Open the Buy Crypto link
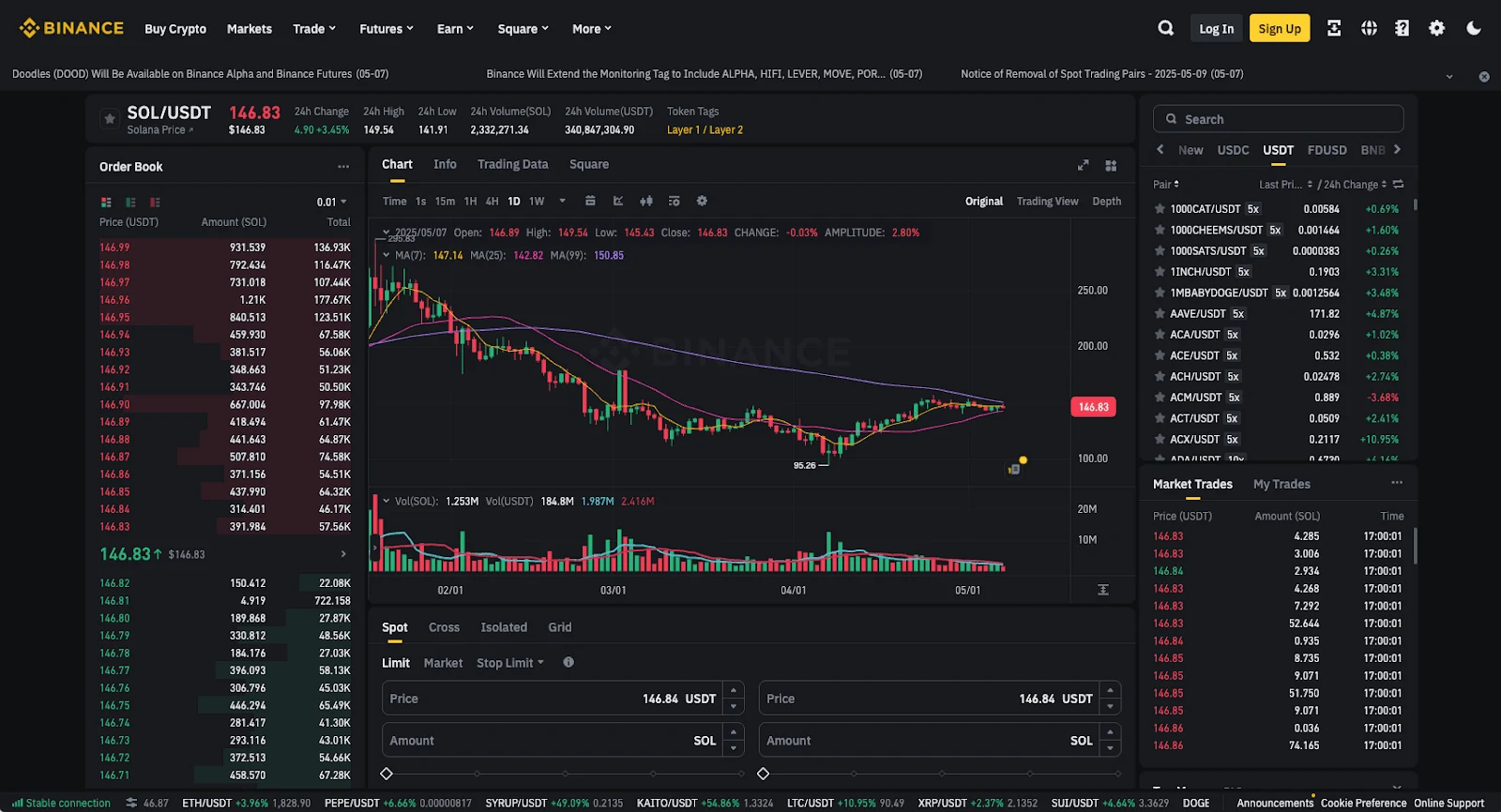 [x=175, y=29]
